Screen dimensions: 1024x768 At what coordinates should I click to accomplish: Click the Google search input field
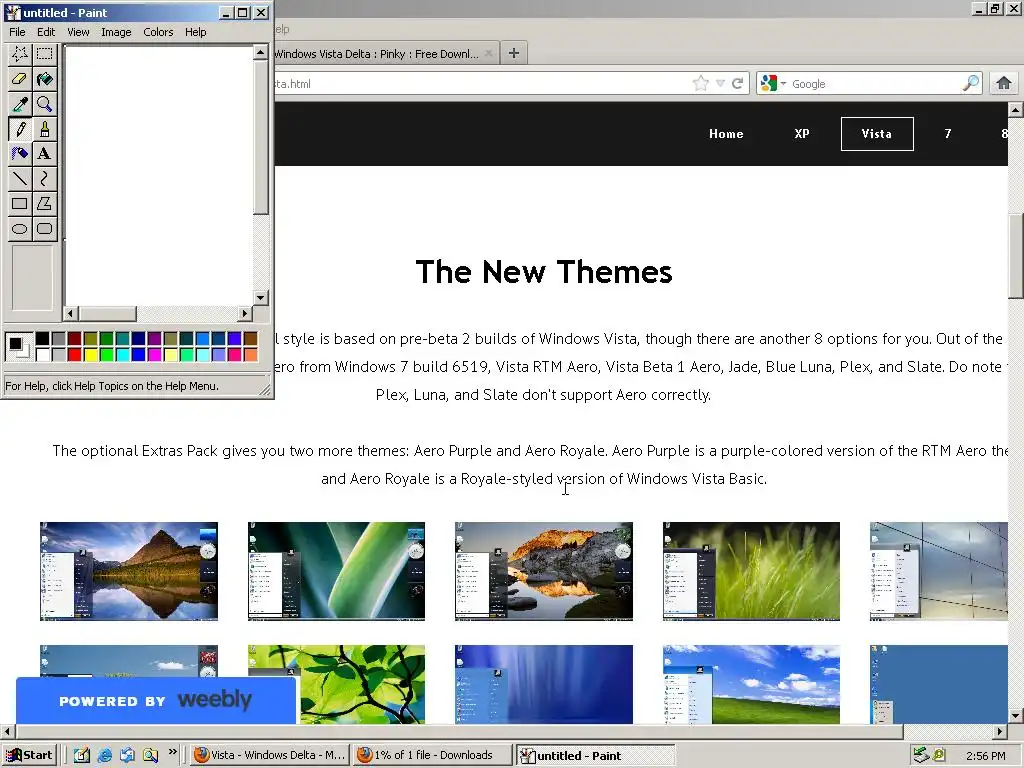(x=875, y=84)
